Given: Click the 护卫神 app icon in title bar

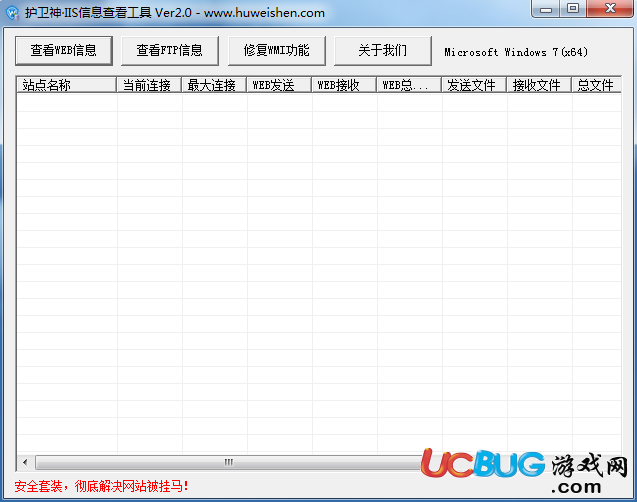Looking at the screenshot, I should [x=13, y=13].
